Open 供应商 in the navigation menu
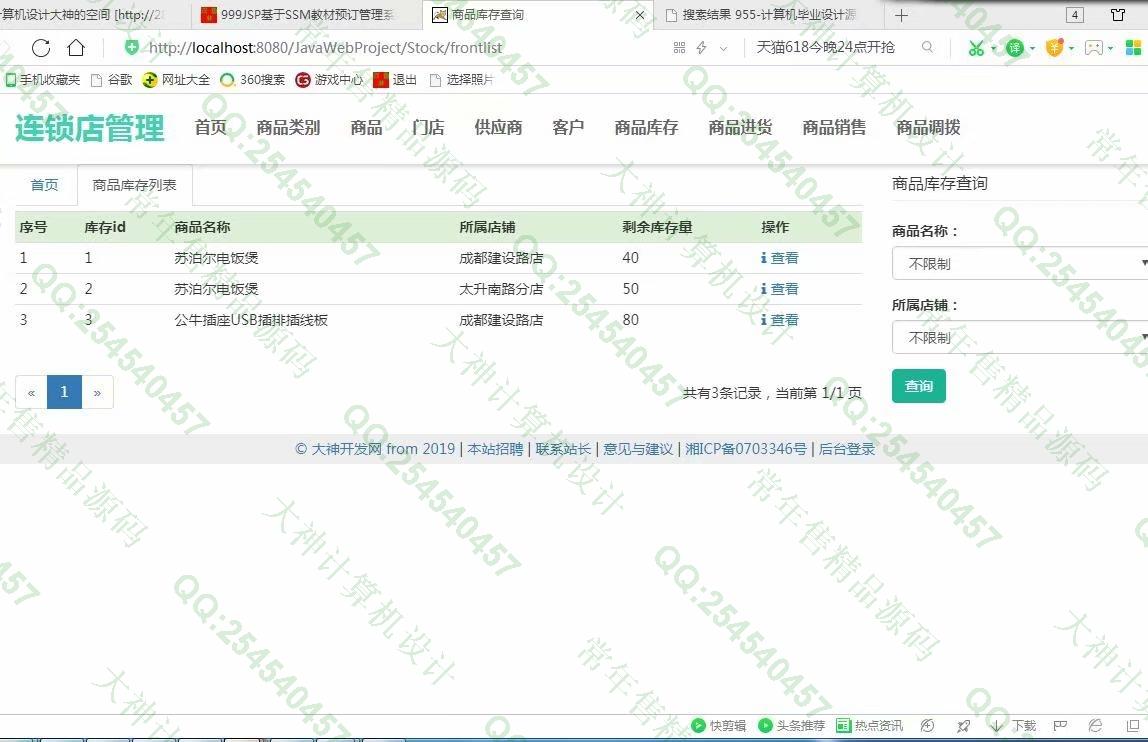The image size is (1148, 742). click(498, 127)
